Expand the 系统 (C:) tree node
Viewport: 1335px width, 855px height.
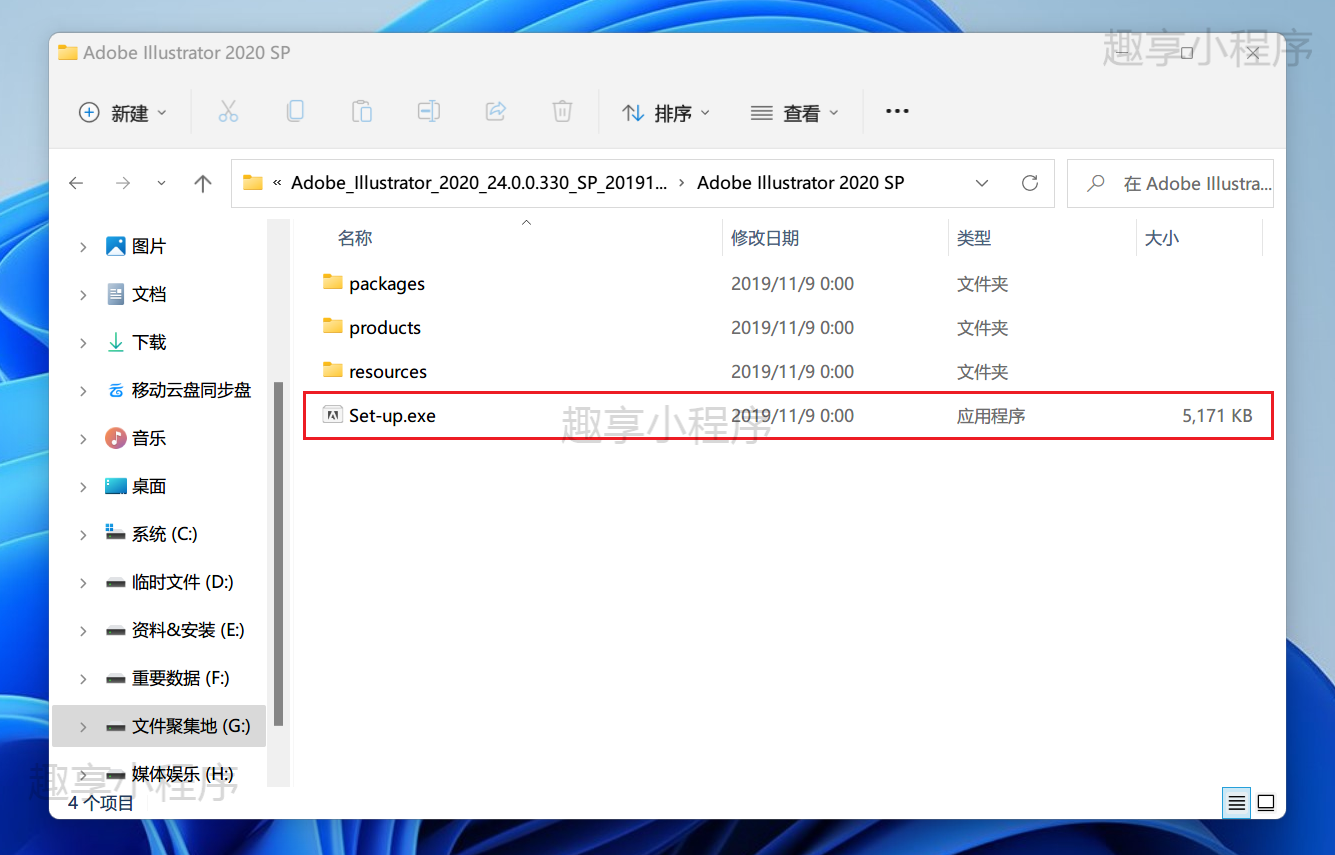click(83, 534)
